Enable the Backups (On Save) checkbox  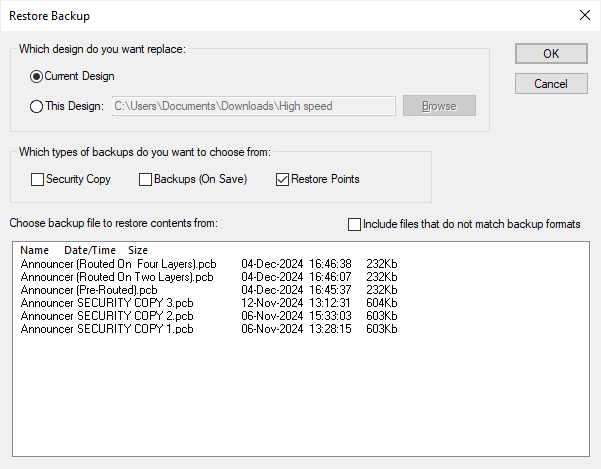[145, 180]
